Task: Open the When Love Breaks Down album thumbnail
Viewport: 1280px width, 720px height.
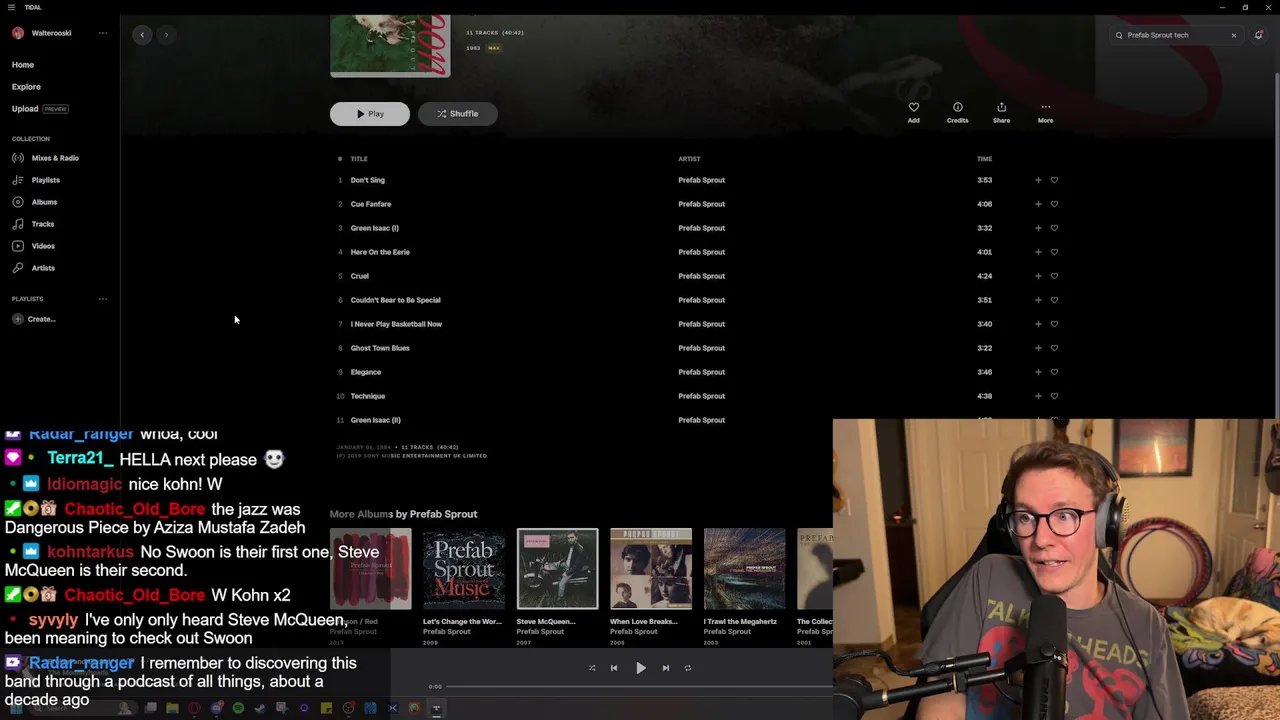Action: point(651,569)
